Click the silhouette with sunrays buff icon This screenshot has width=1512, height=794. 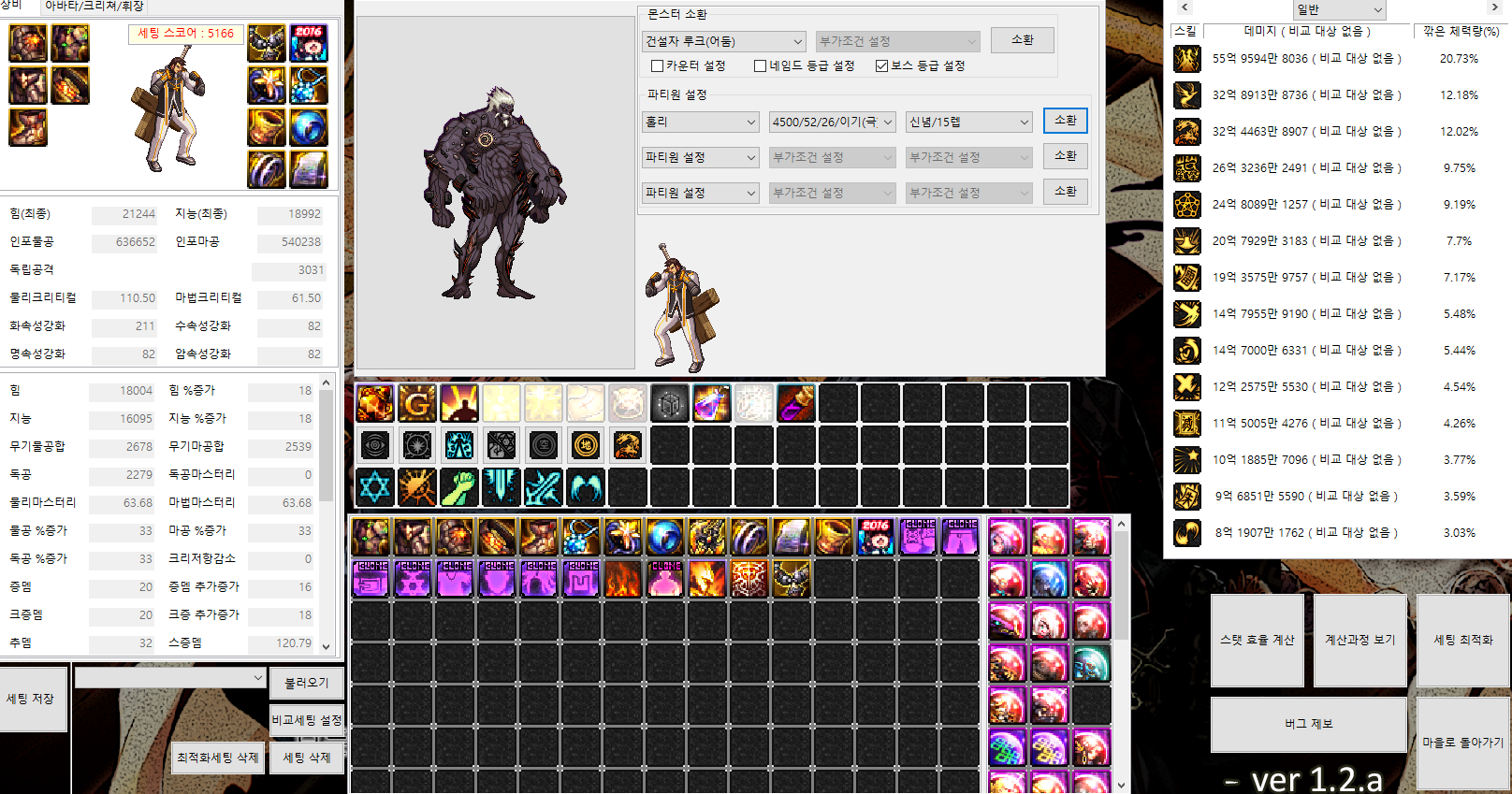pos(459,403)
